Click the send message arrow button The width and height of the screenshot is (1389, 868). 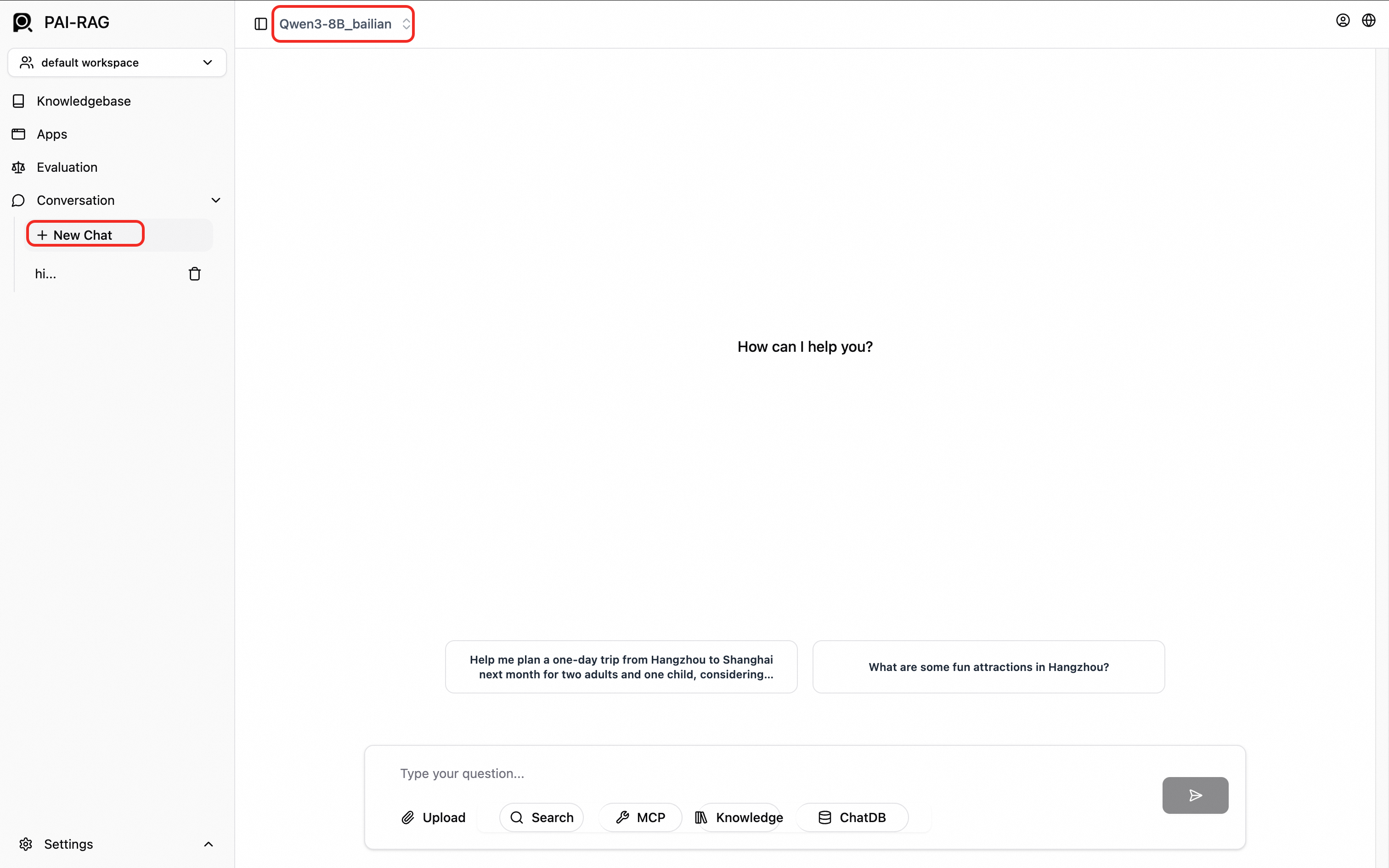click(x=1195, y=795)
